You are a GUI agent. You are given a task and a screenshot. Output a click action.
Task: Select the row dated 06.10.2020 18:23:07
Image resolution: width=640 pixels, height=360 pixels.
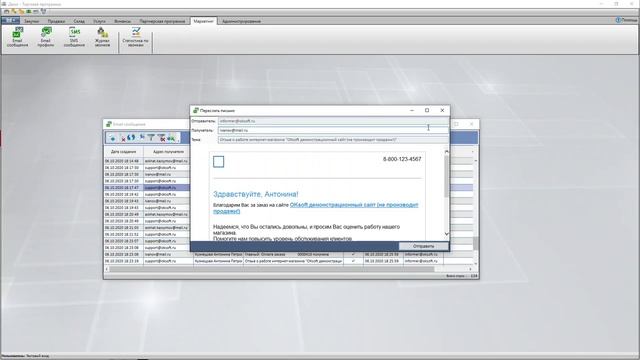pos(147,241)
